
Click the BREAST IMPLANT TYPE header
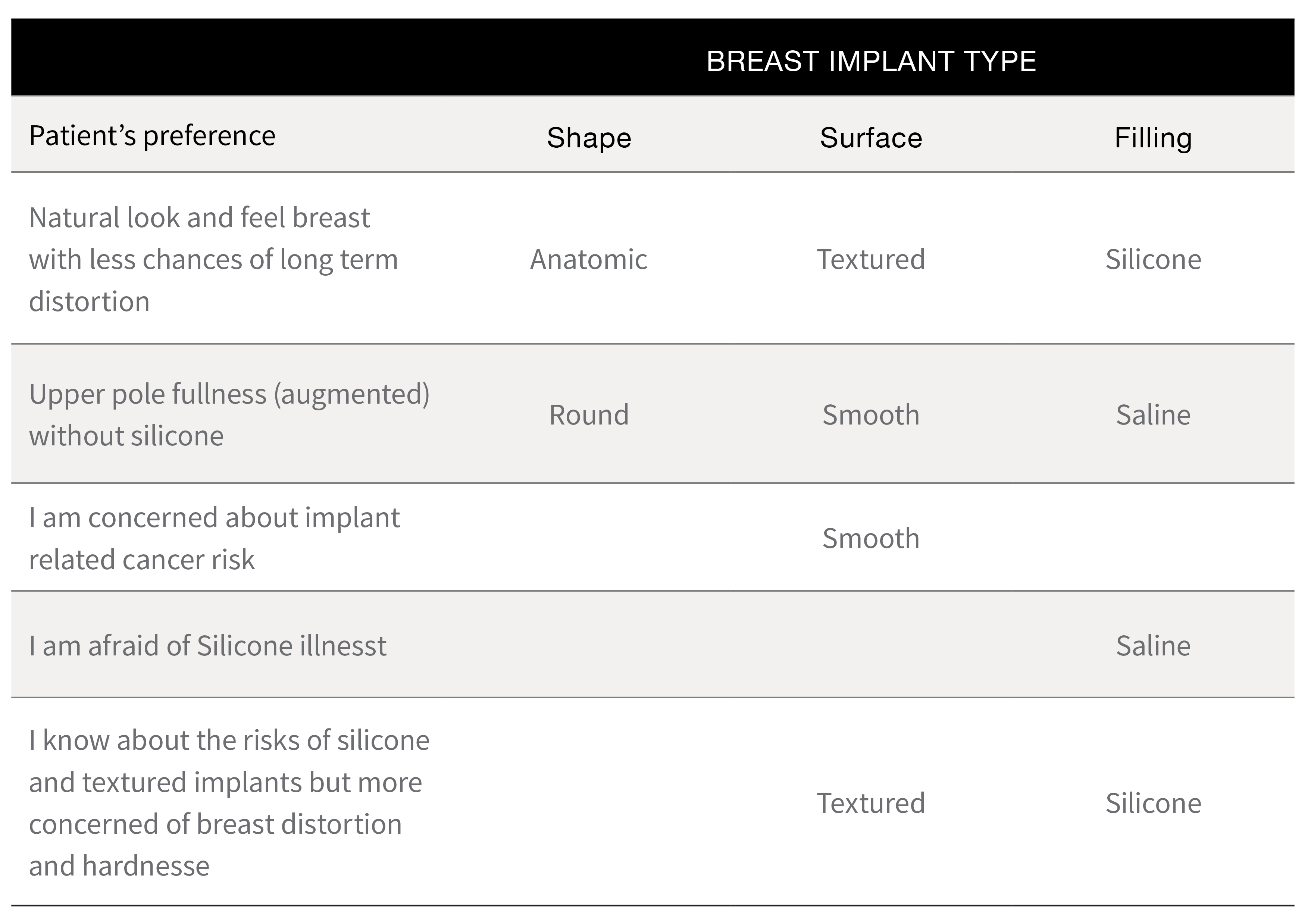pos(871,61)
